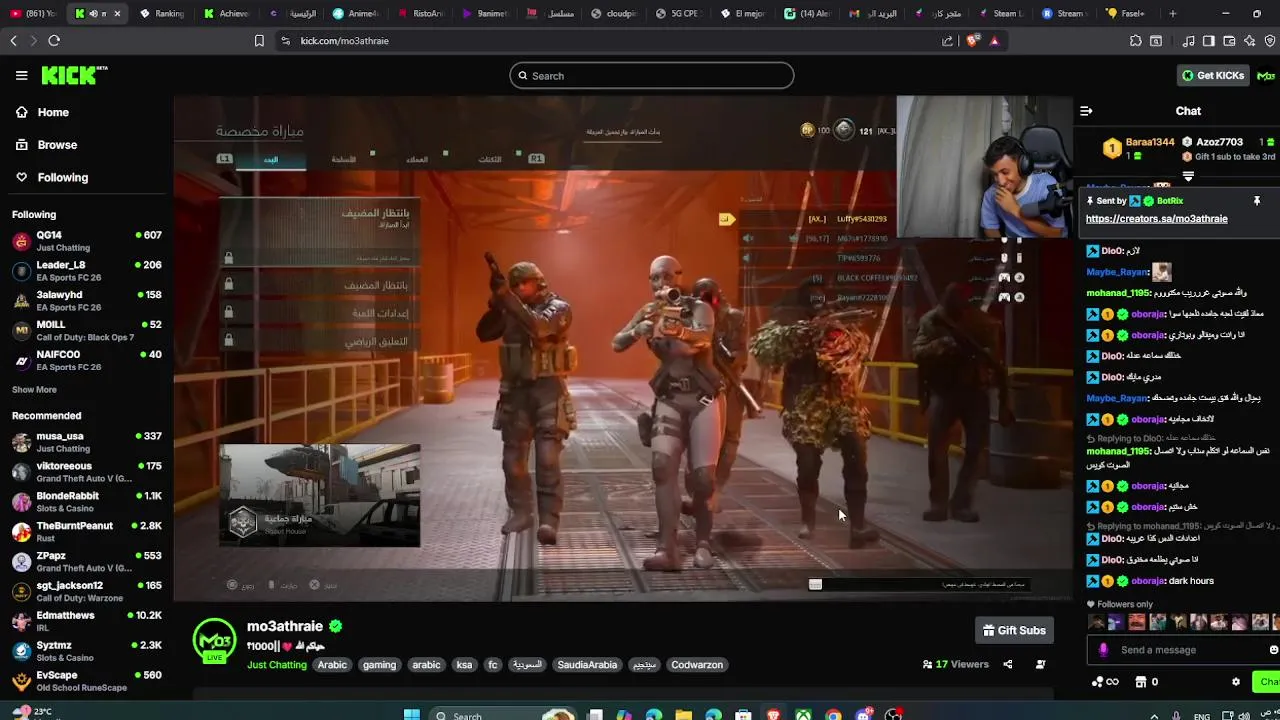Select the gaming tag
Viewport: 1280px width, 720px height.
[x=379, y=665]
